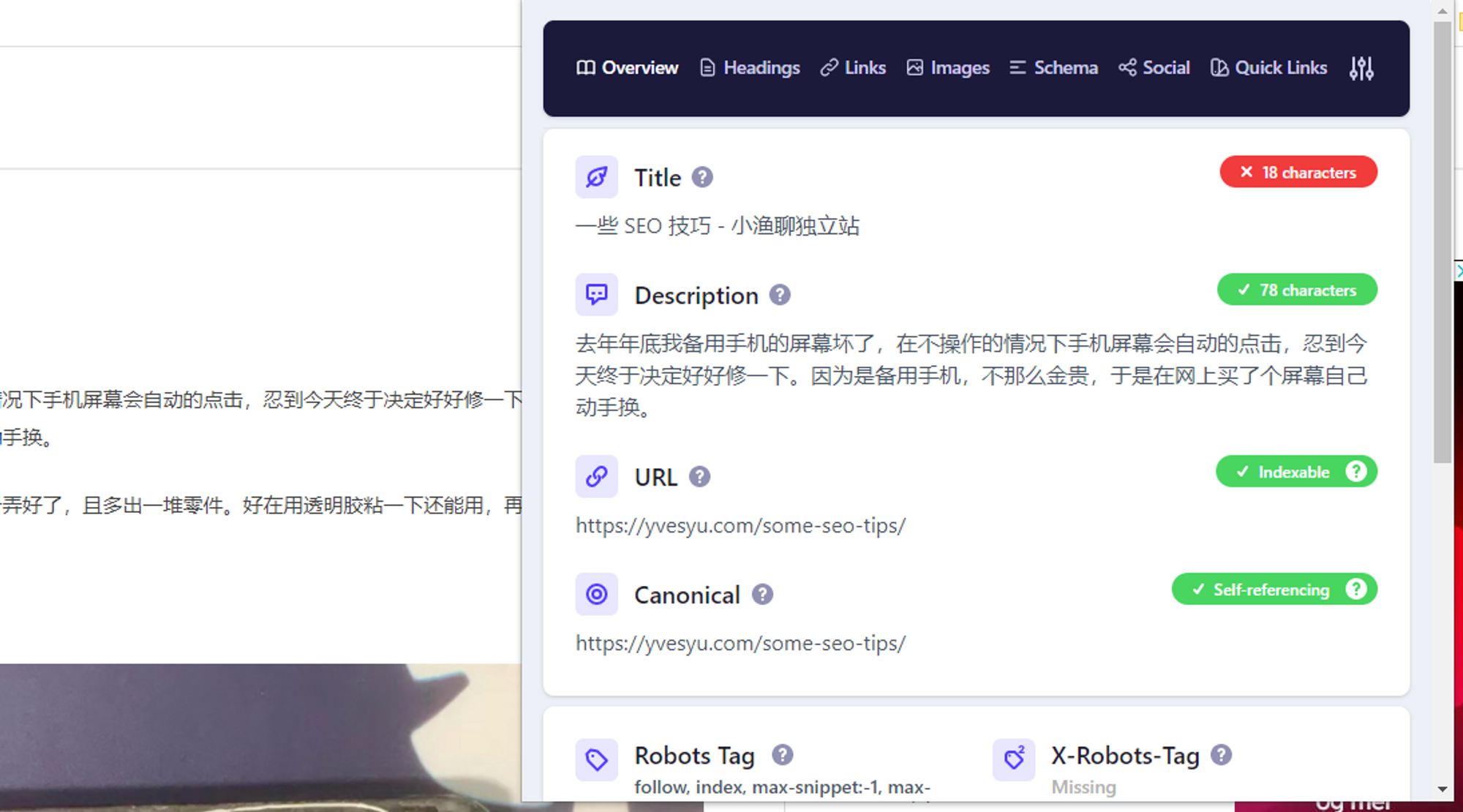Click the Headings document icon
The image size is (1463, 812).
tap(707, 68)
